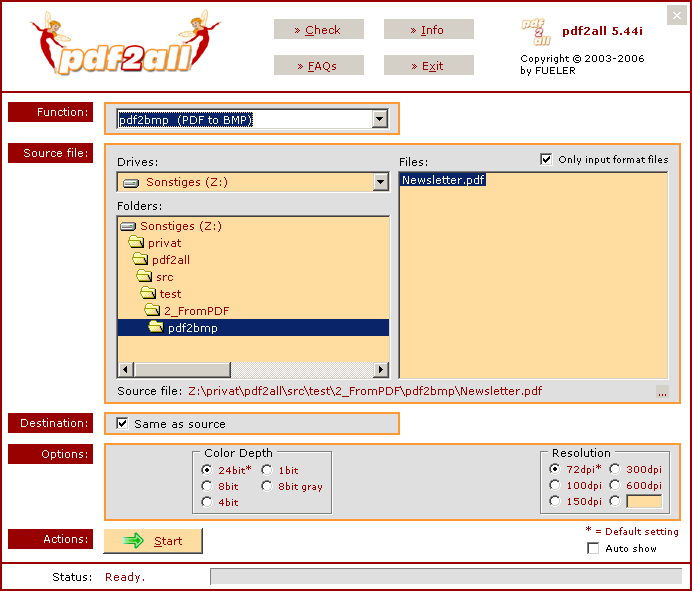Start the conversion
The image size is (692, 591).
coord(153,541)
